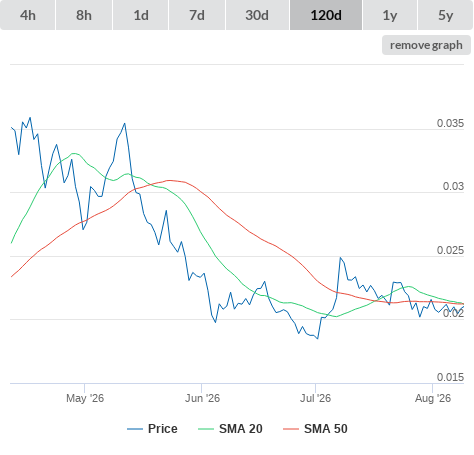Viewport: 474px width, 455px height.
Task: Switch to the 8h time range
Action: pos(84,15)
